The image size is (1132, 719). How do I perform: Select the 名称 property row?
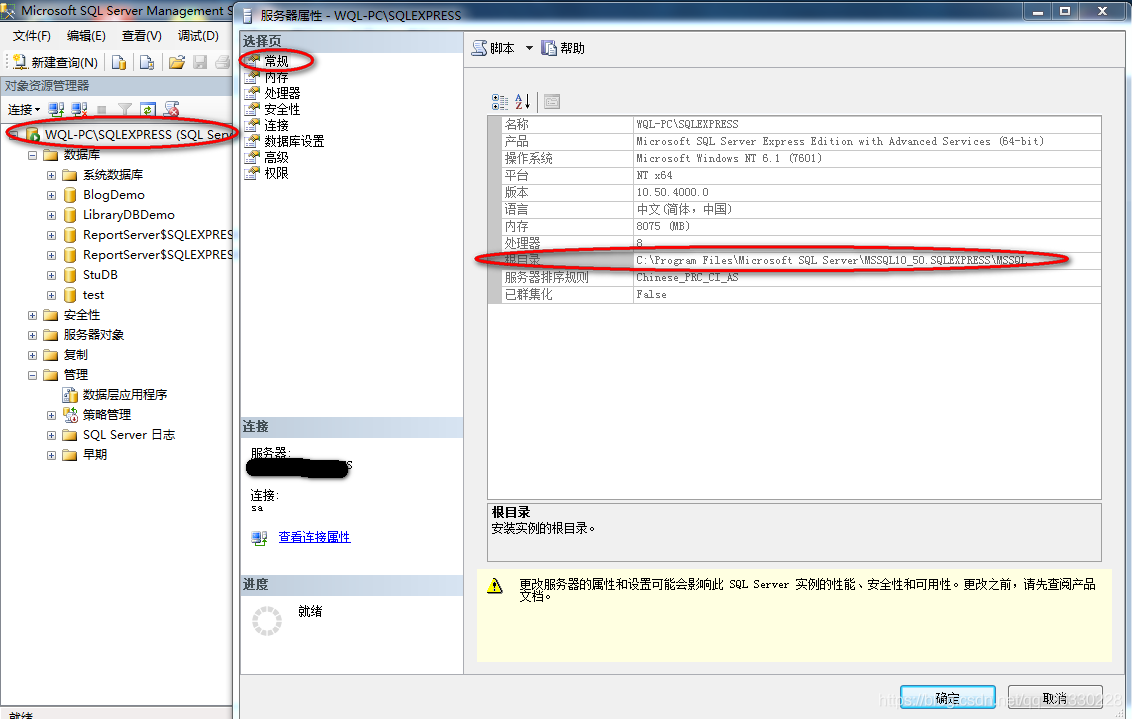801,124
